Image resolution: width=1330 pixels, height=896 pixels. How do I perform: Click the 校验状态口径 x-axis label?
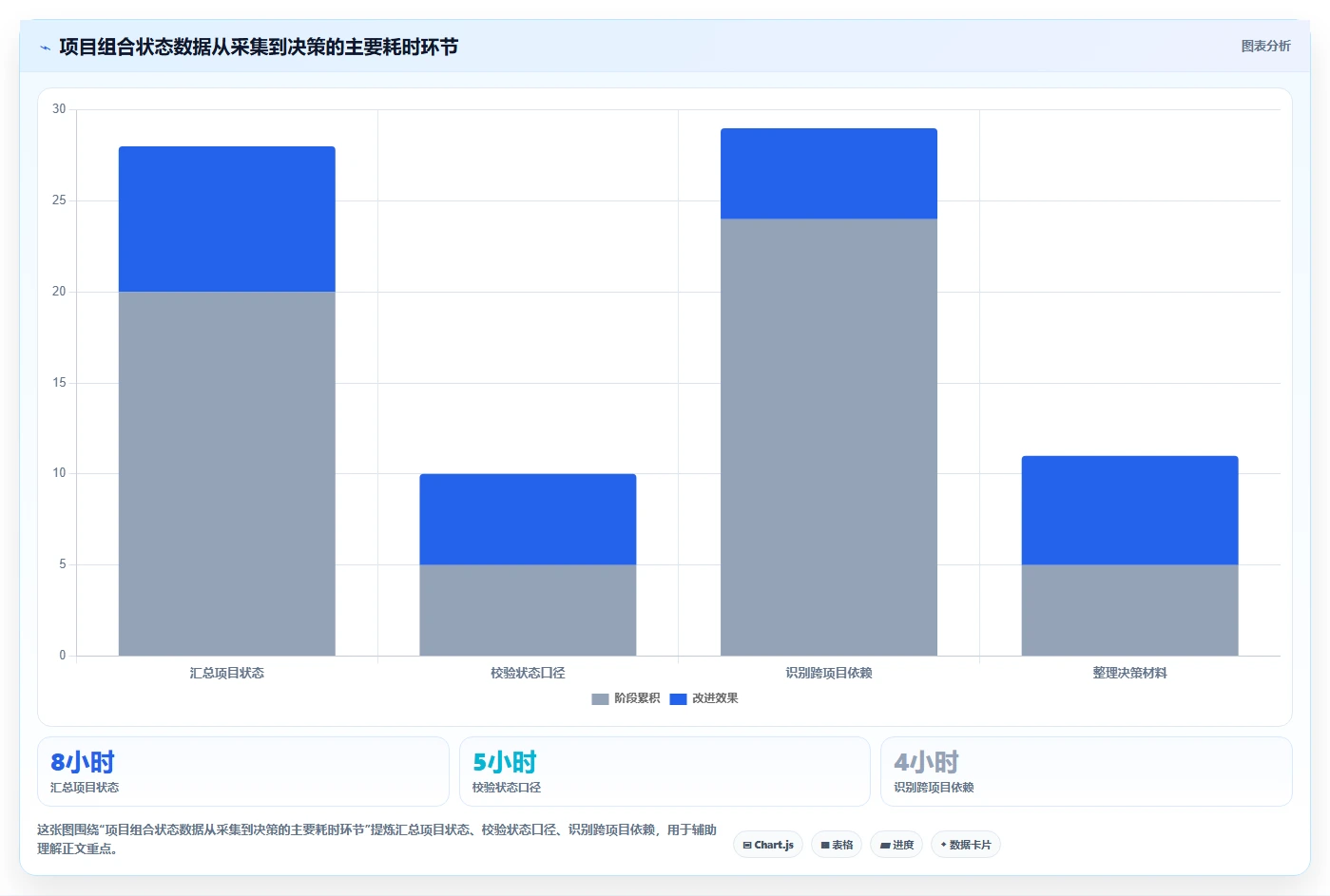pyautogui.click(x=528, y=673)
